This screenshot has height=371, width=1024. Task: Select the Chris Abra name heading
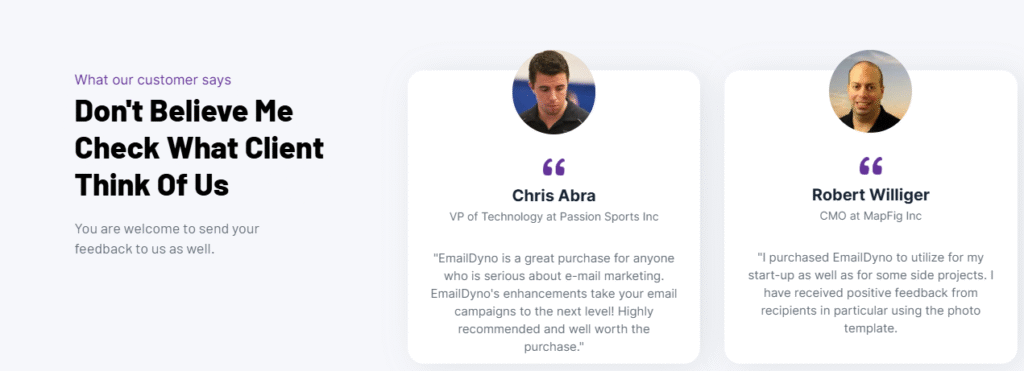[x=554, y=195]
